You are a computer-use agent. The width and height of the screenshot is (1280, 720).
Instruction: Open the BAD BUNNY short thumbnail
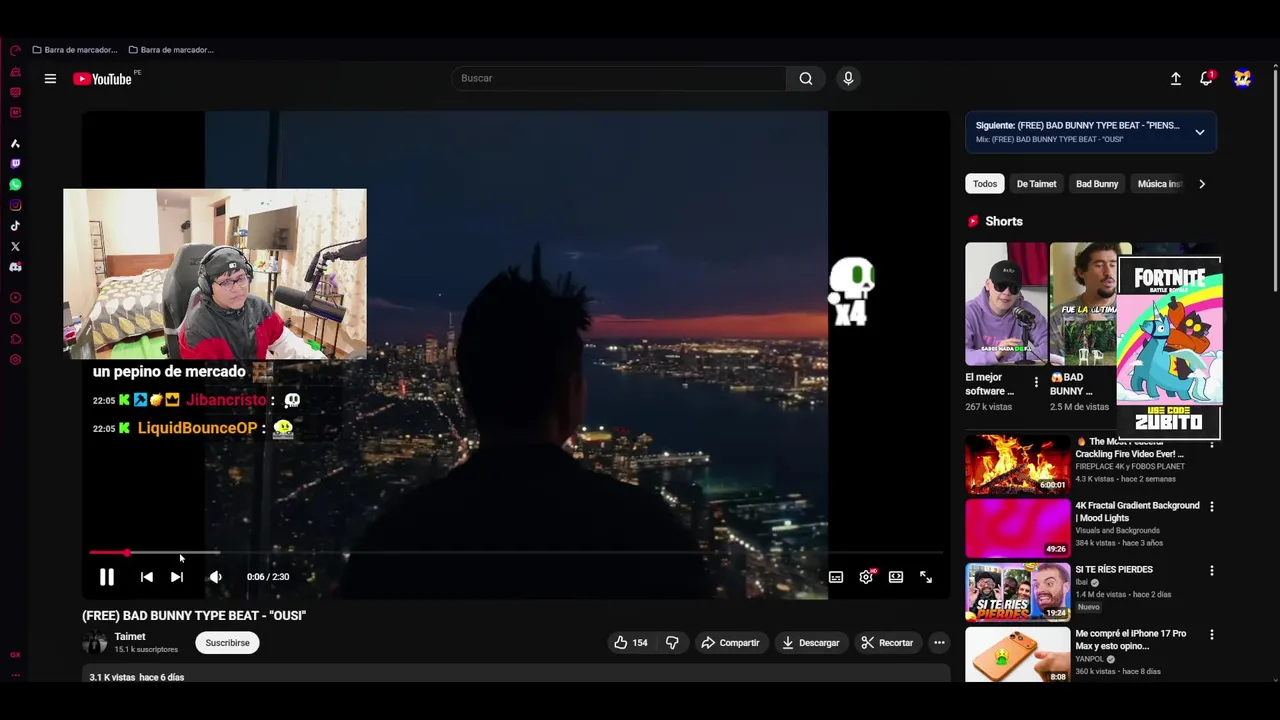1083,304
